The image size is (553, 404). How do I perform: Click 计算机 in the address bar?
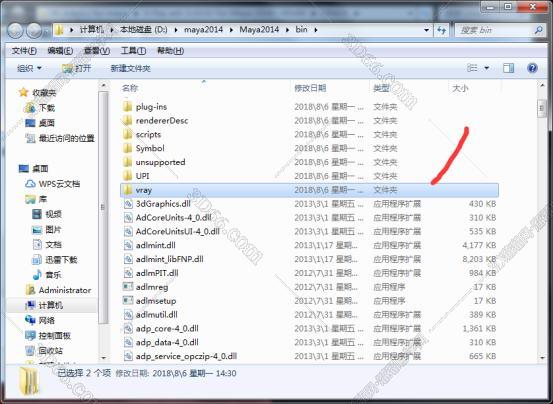click(91, 30)
